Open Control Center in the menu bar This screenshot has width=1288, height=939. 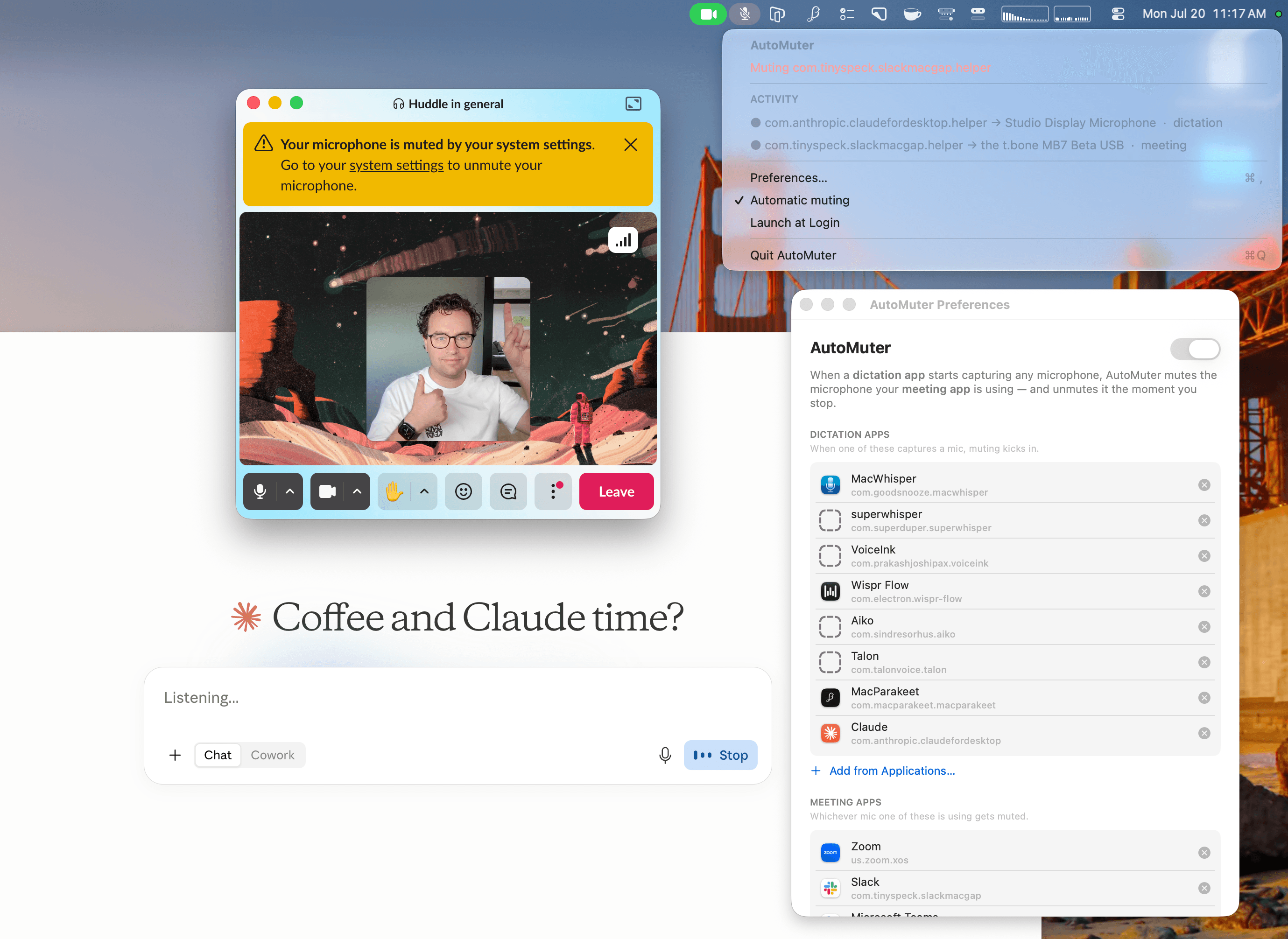(x=1118, y=14)
